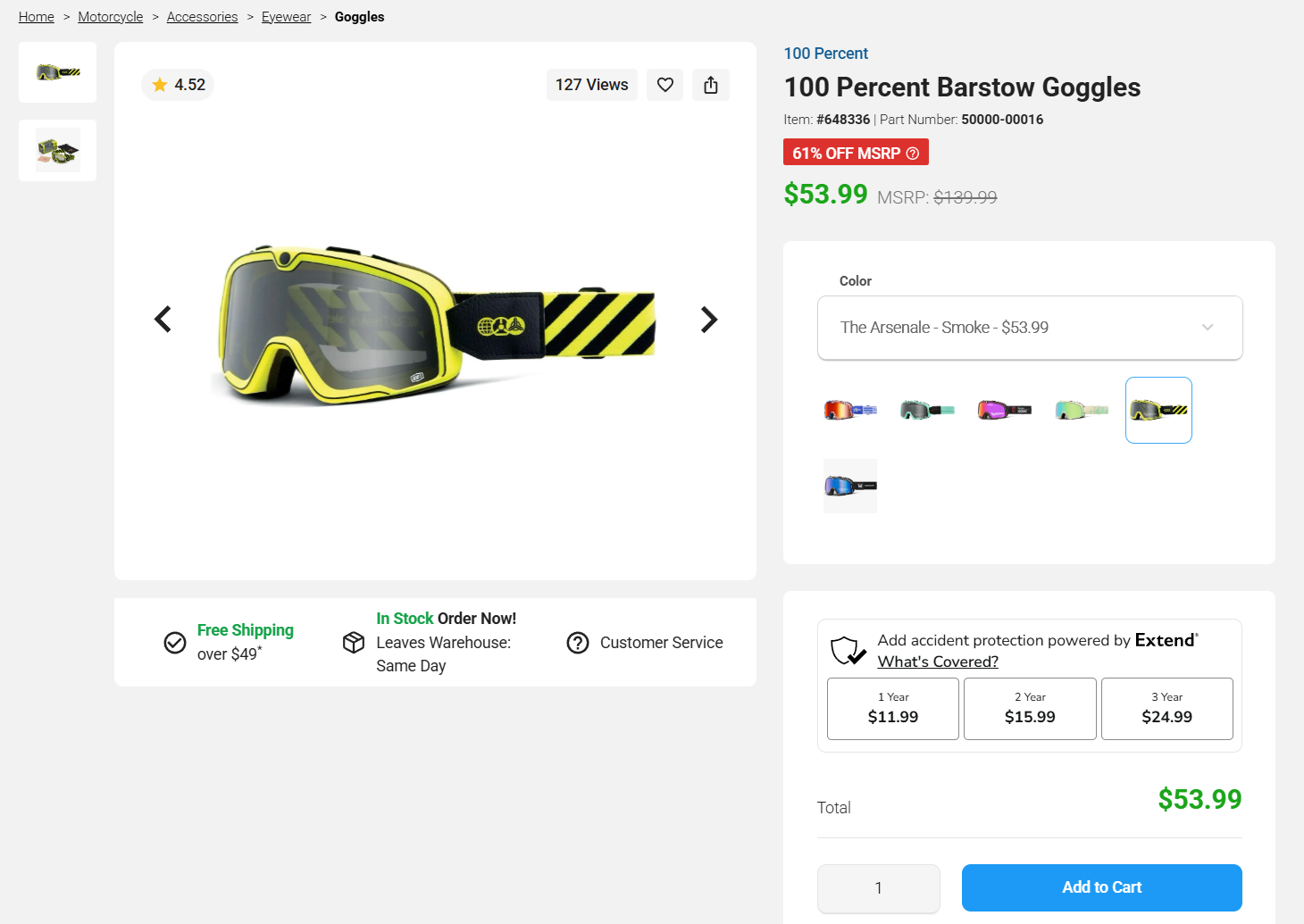1304x924 pixels.
Task: Click the Add to Cart button
Action: 1102,887
